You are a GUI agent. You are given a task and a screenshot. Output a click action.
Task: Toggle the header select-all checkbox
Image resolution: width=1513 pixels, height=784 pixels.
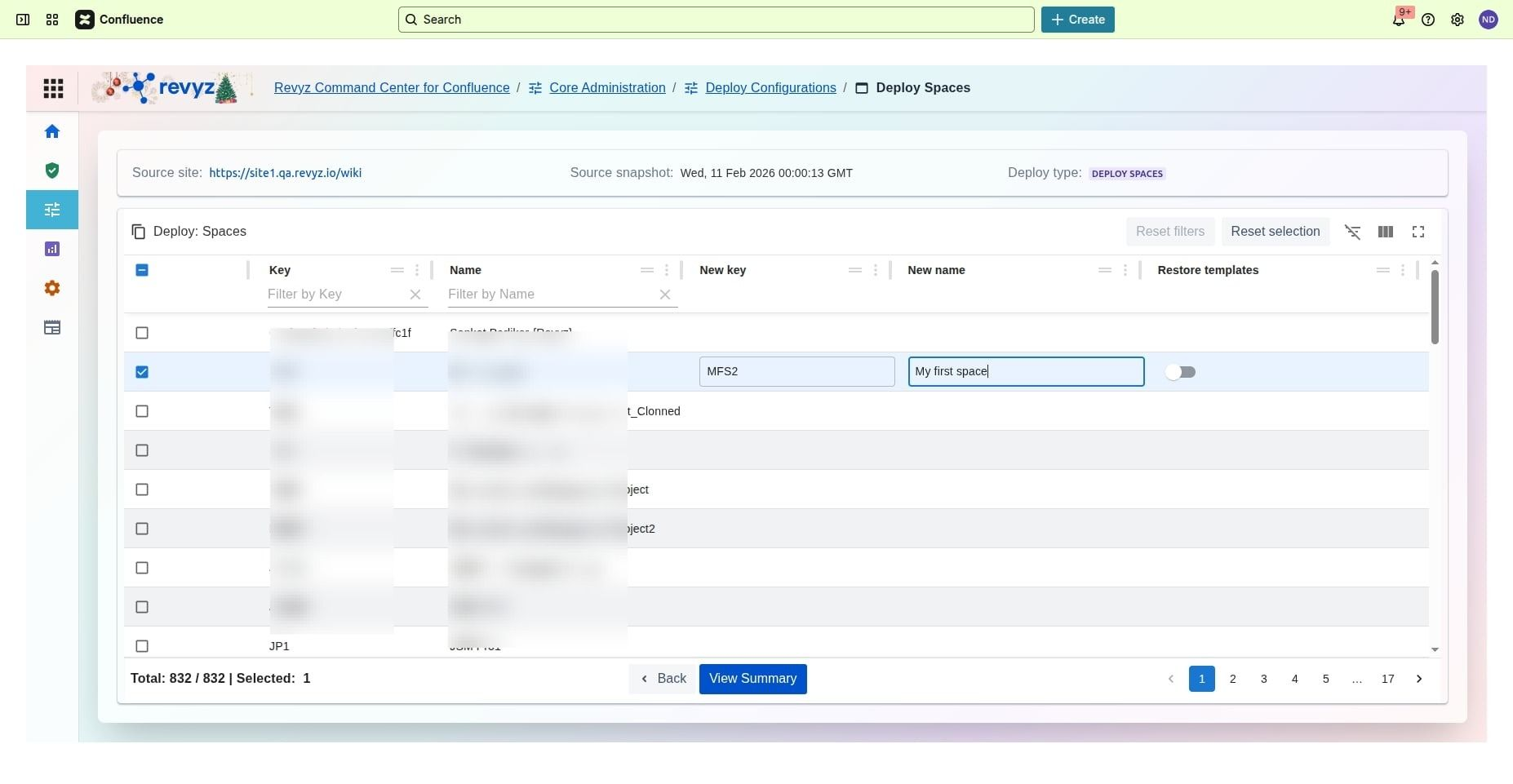coord(142,270)
